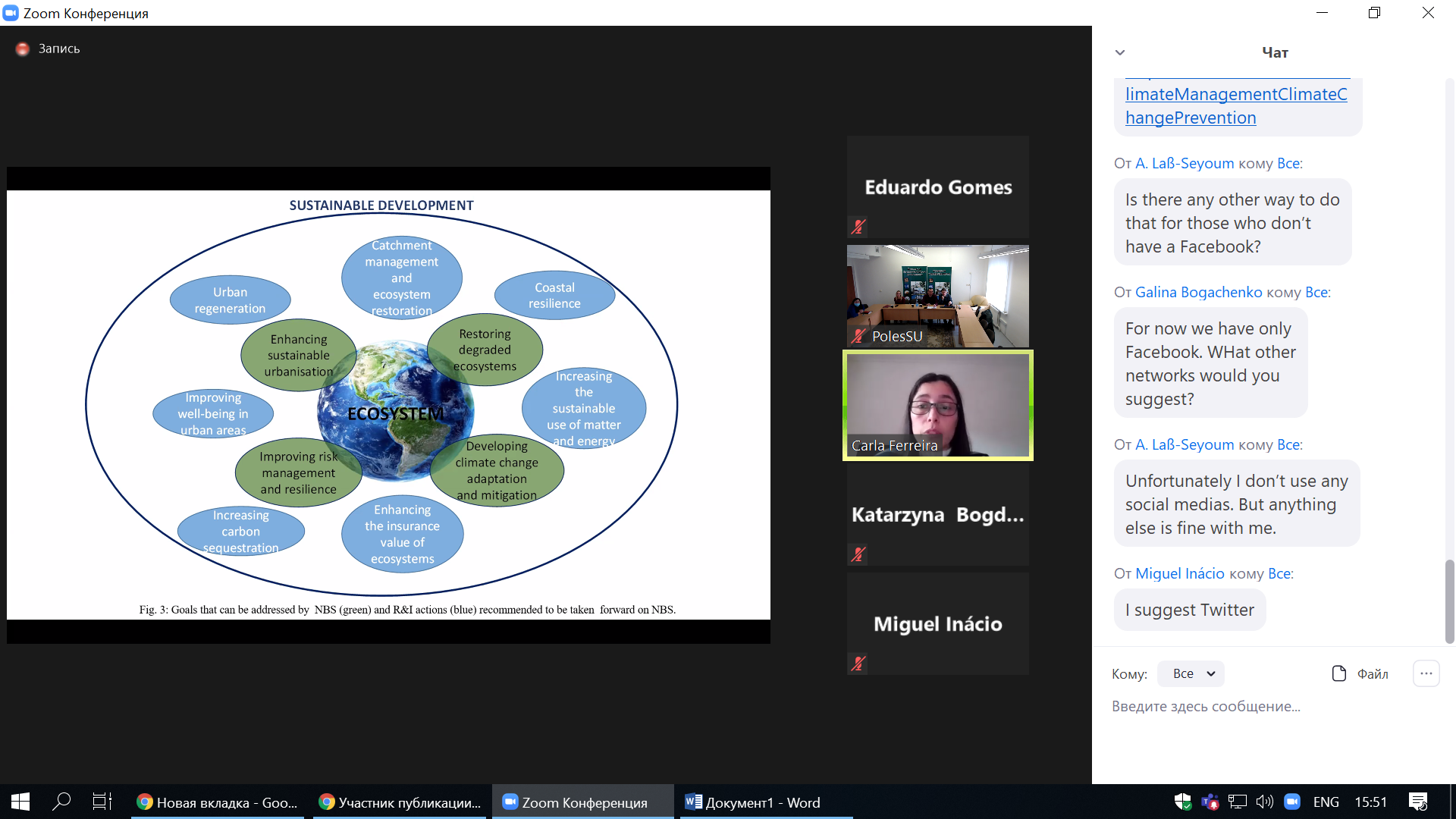1456x819 pixels.
Task: Click the Запись recording label
Action: (x=59, y=49)
